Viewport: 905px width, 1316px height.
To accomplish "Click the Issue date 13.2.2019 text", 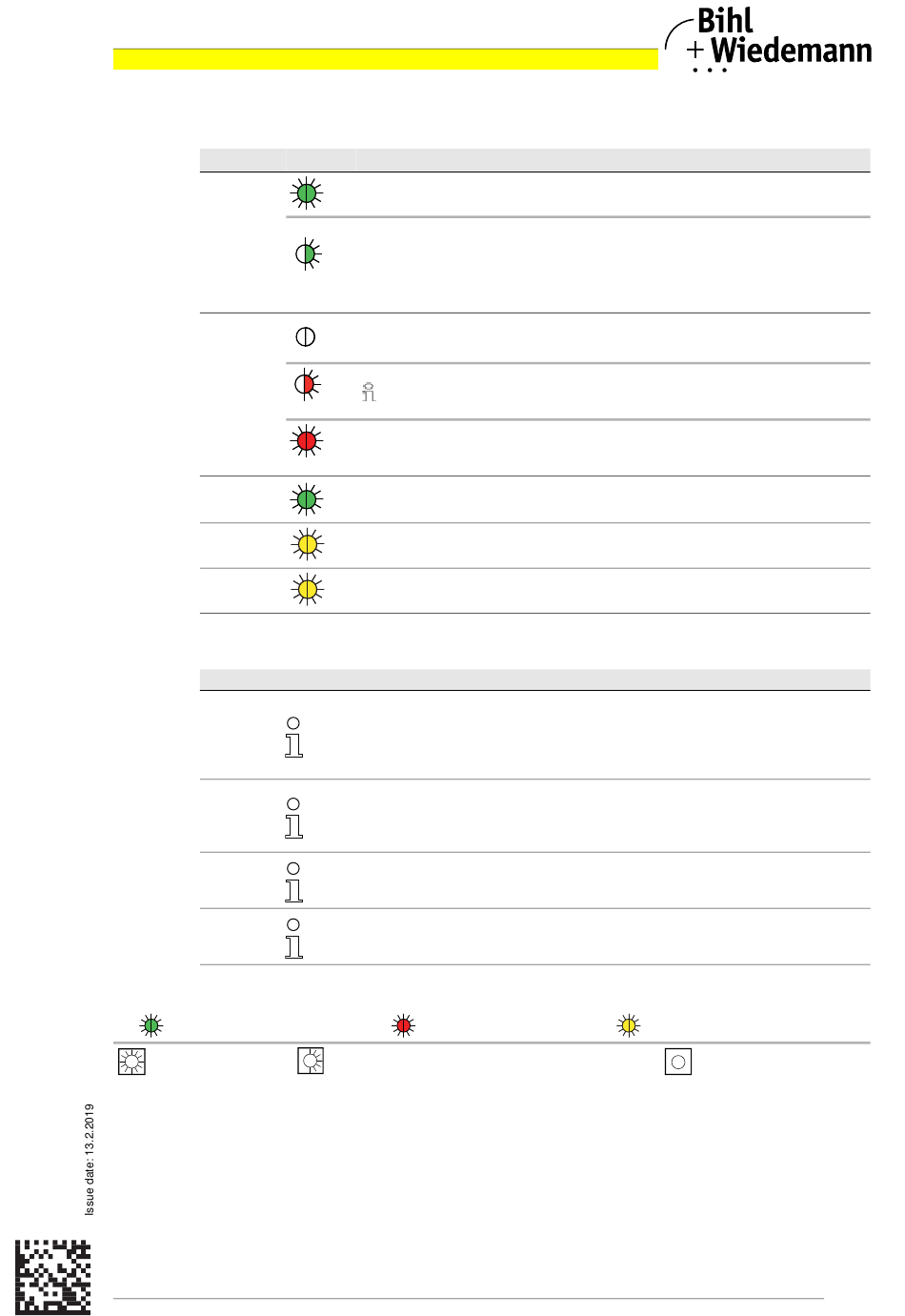I will [x=90, y=1160].
